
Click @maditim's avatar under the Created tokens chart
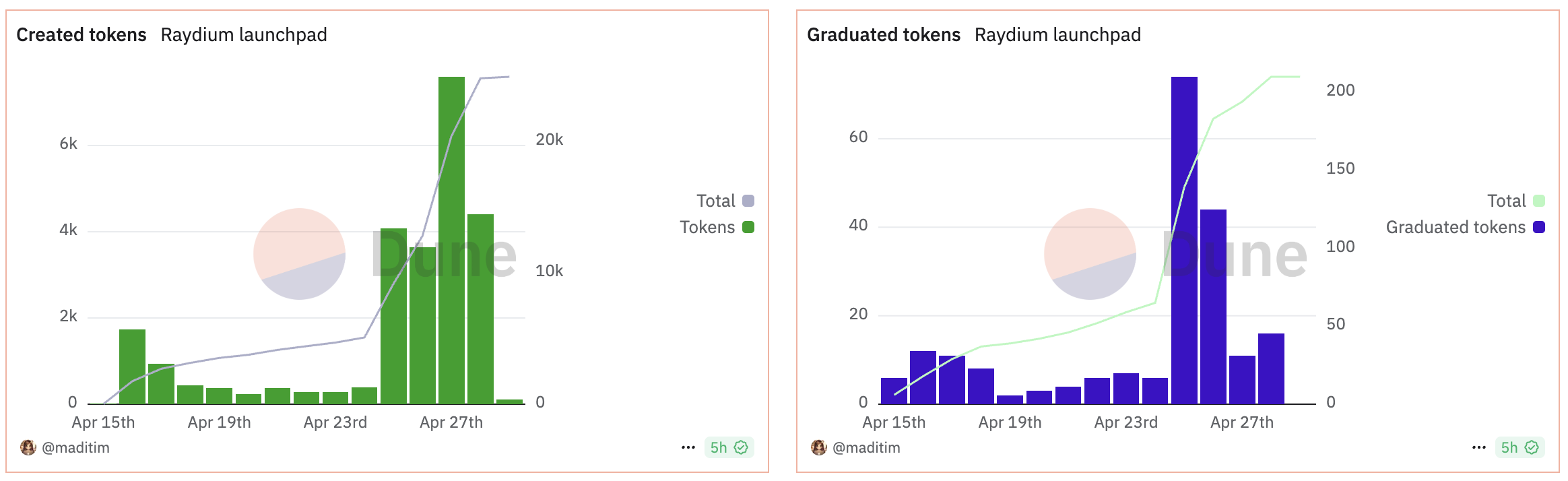pos(28,447)
